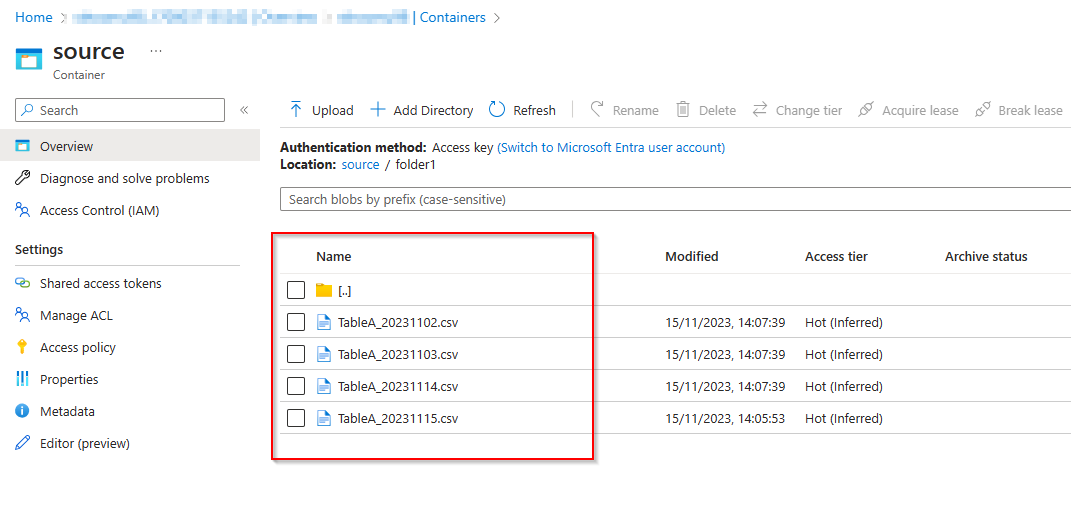Click the Rename toolbar icon

coord(598,110)
